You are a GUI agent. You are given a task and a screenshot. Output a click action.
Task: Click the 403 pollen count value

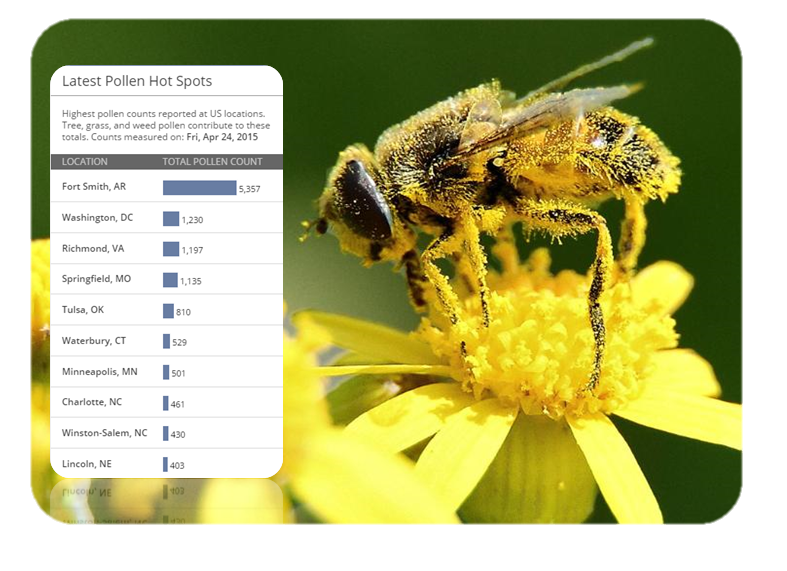coord(177,466)
